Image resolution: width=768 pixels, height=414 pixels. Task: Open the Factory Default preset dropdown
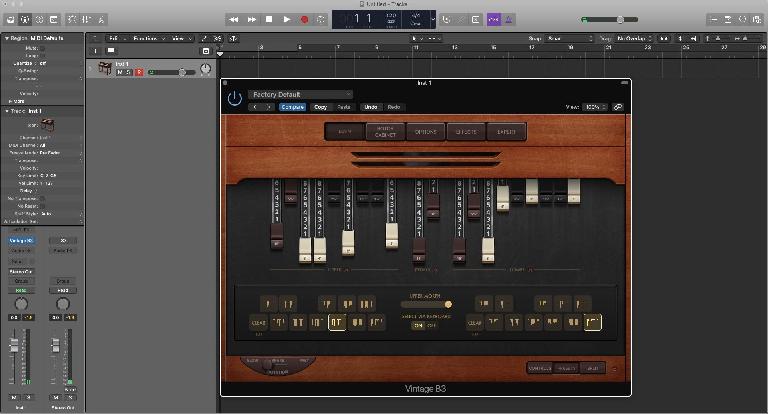300,95
